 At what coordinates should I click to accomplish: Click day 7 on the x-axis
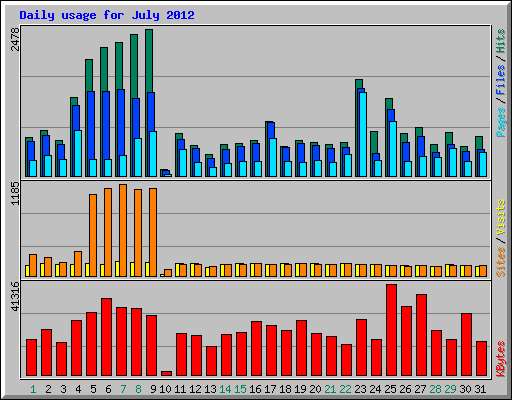point(123,389)
